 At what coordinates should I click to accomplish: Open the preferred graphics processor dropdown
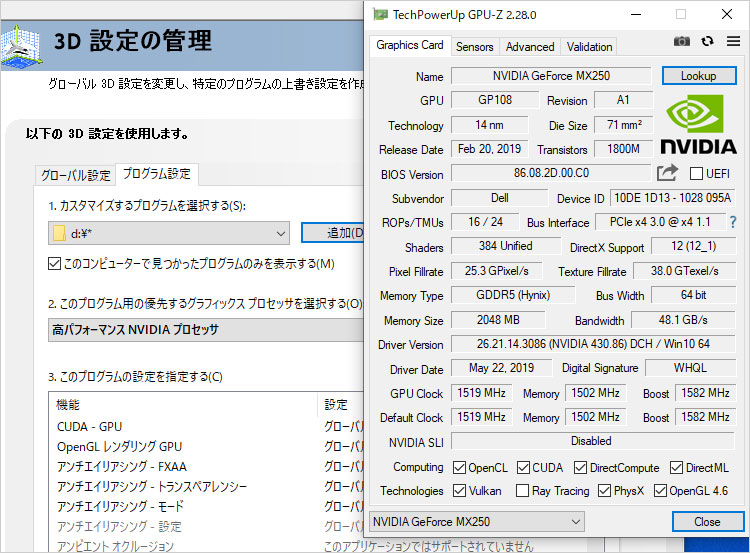tap(206, 330)
